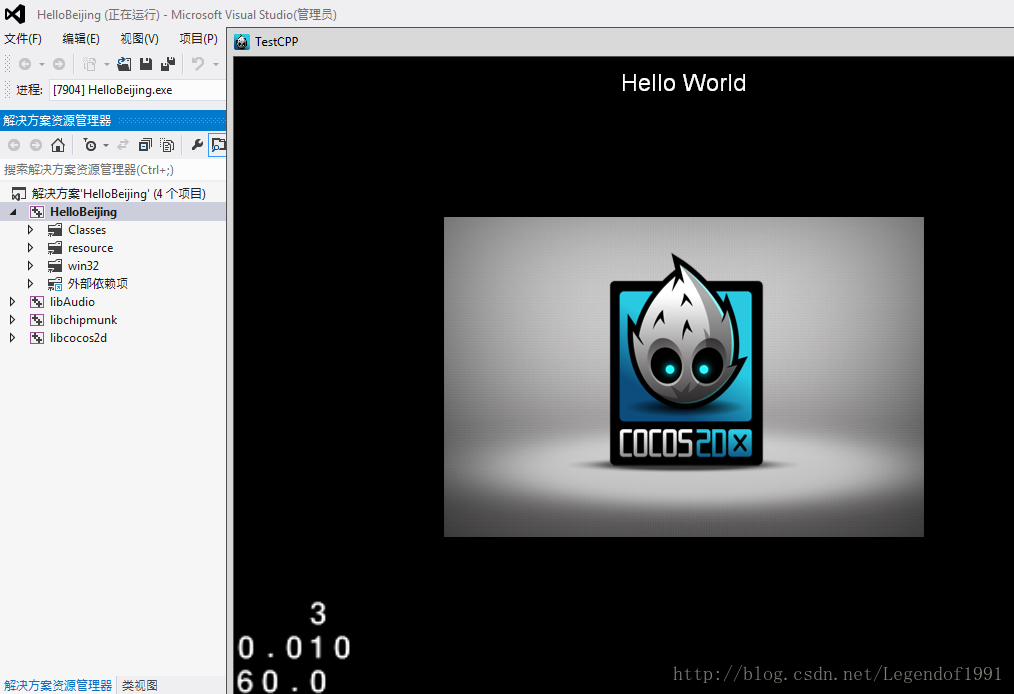Screen dimensions: 1014x694
Task: Click the 解决方案资源管理器 panel title bar
Action: pos(113,120)
